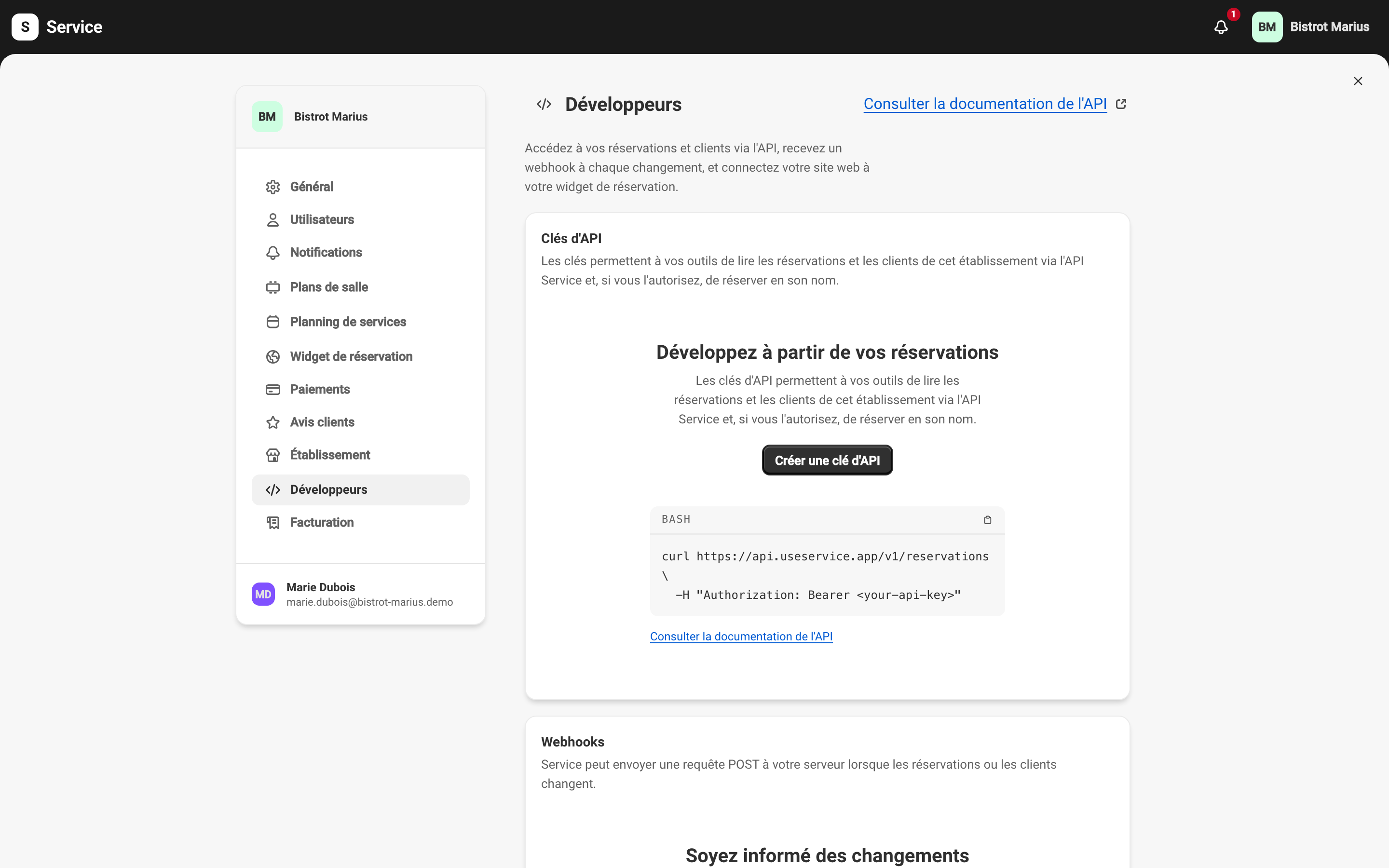Click documentation link below code block
1389x868 pixels.
click(x=741, y=637)
